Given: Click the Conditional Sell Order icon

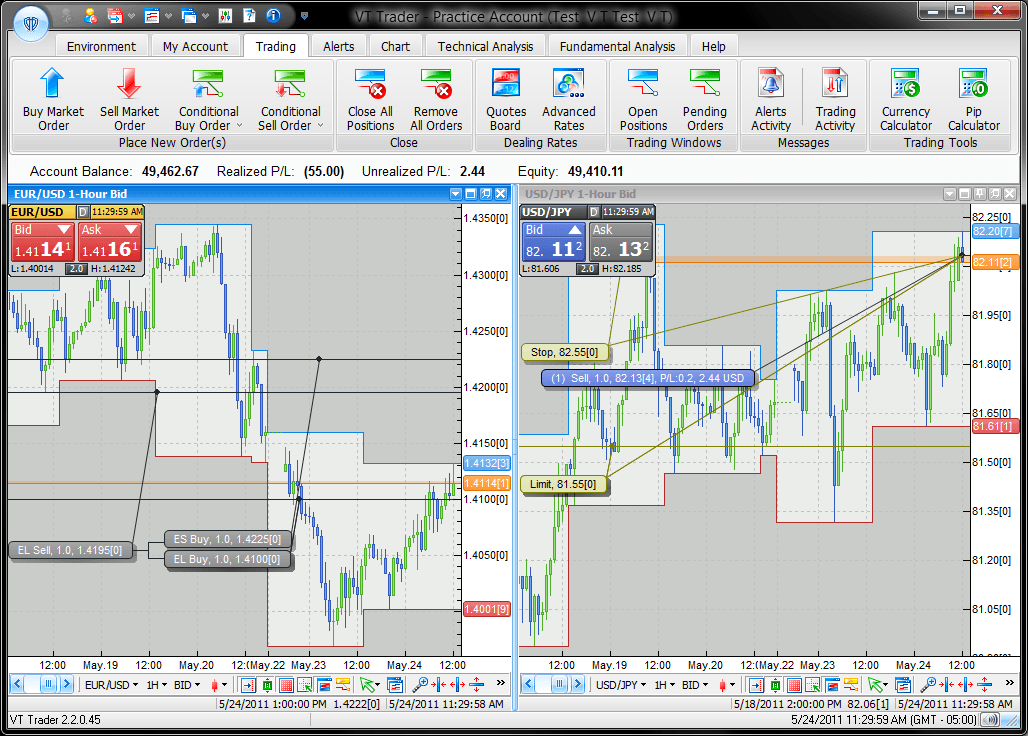Looking at the screenshot, I should pos(290,85).
